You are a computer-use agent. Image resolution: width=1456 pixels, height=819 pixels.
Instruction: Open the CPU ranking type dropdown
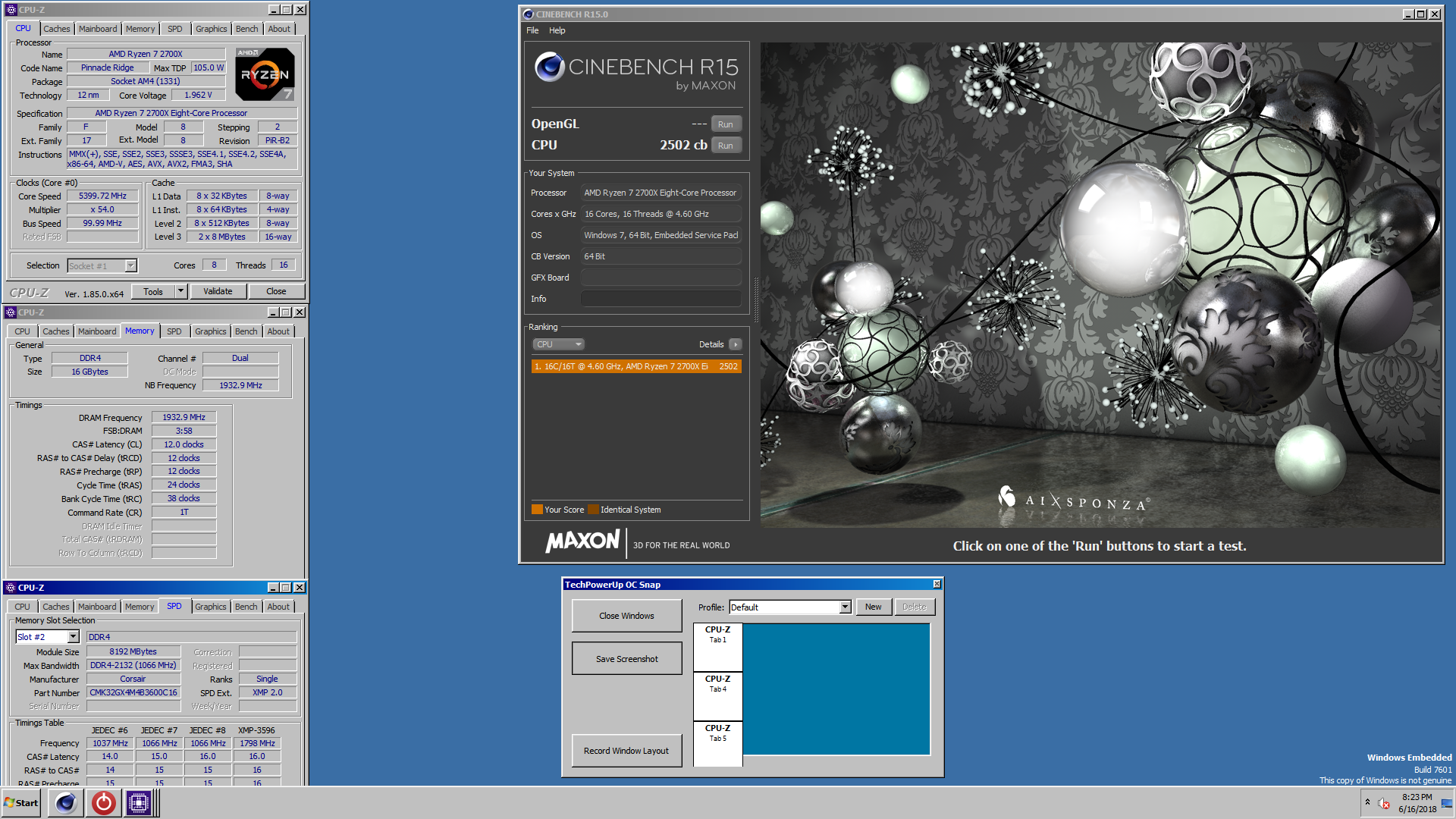coord(559,344)
